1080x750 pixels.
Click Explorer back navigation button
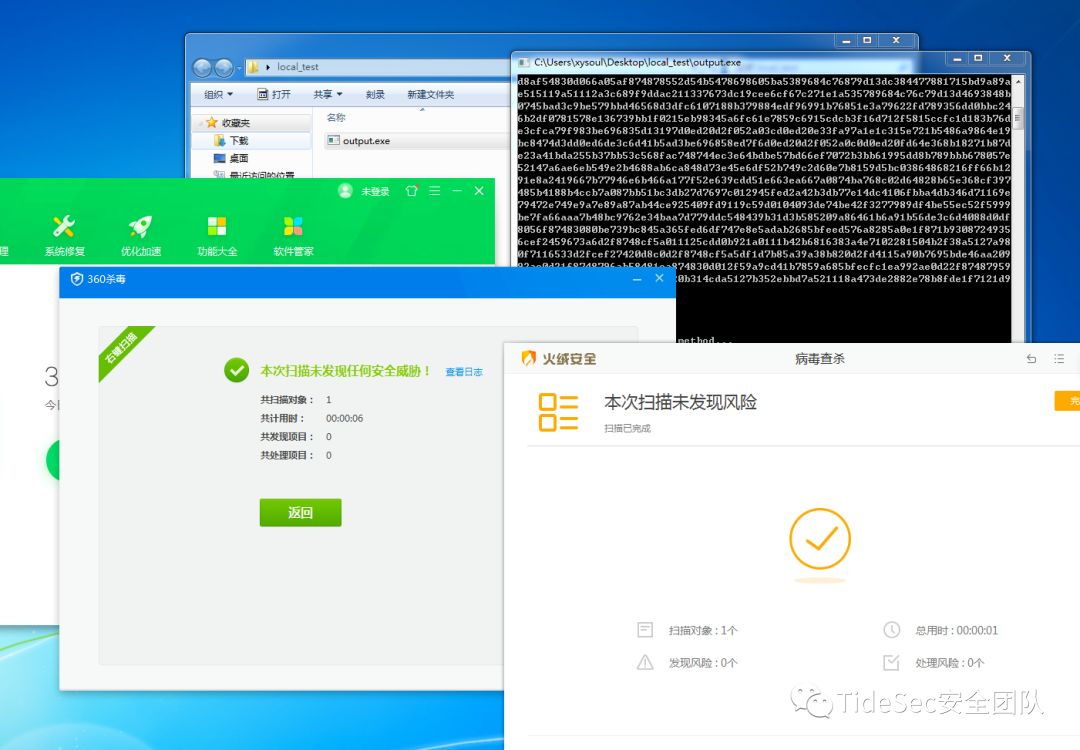pos(202,67)
